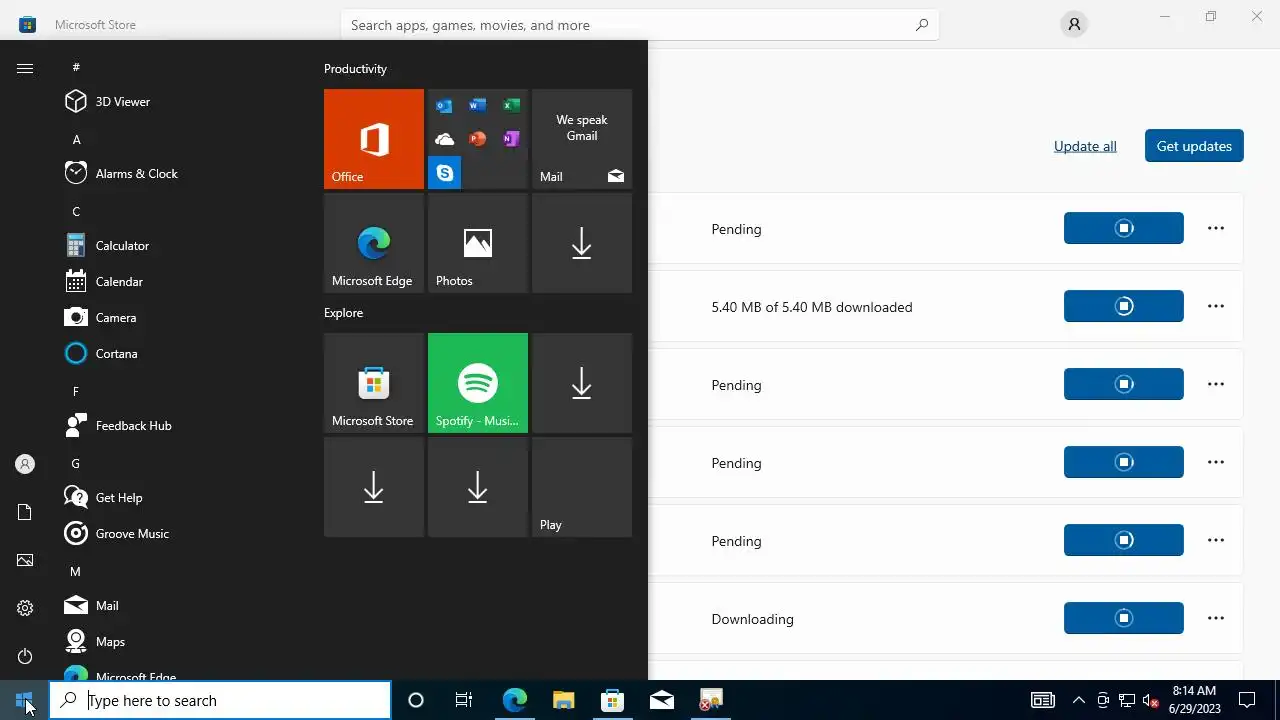Expand the Start menu hamburger menu

click(25, 68)
